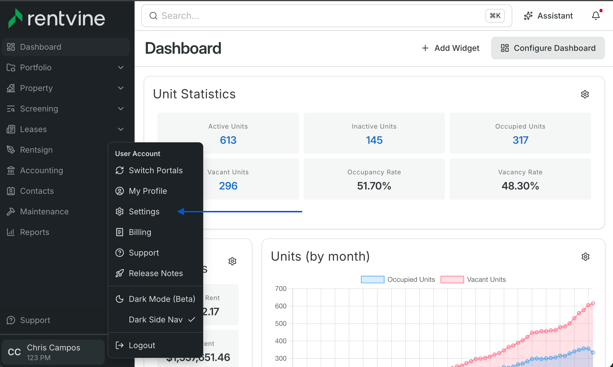Expand the Property section chevron

tap(121, 88)
